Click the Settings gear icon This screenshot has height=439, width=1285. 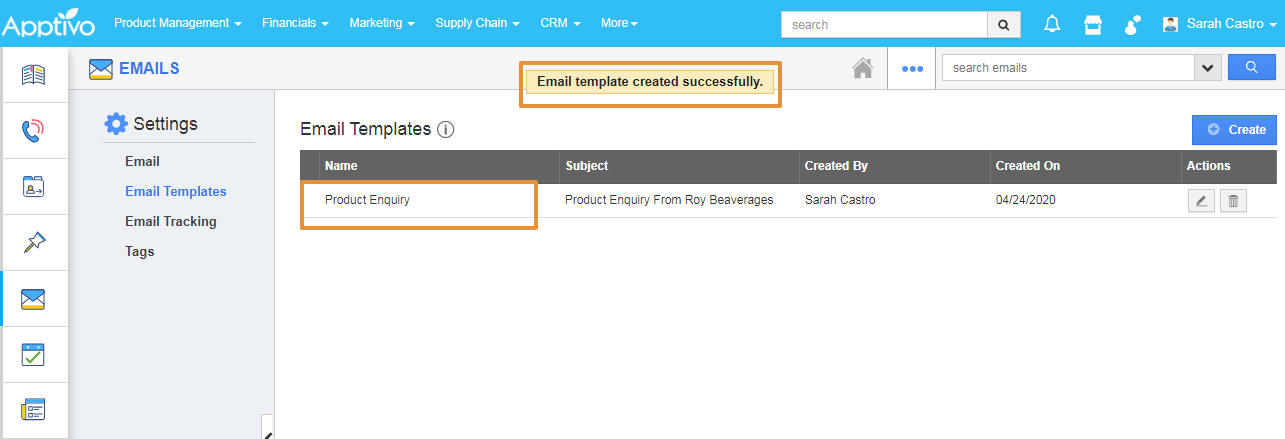click(x=116, y=124)
